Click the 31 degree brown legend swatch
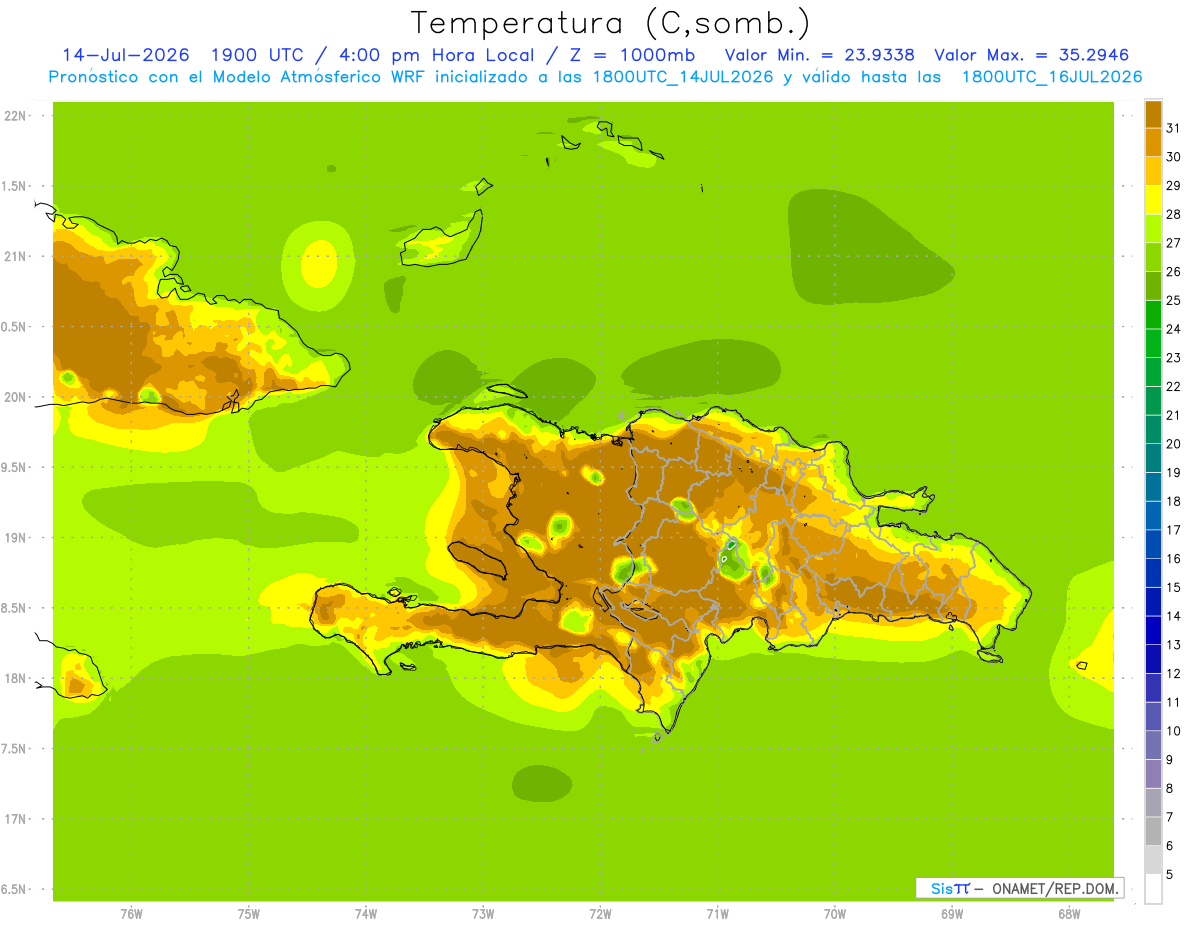Screen dimensions: 1200x927 click(x=1153, y=114)
